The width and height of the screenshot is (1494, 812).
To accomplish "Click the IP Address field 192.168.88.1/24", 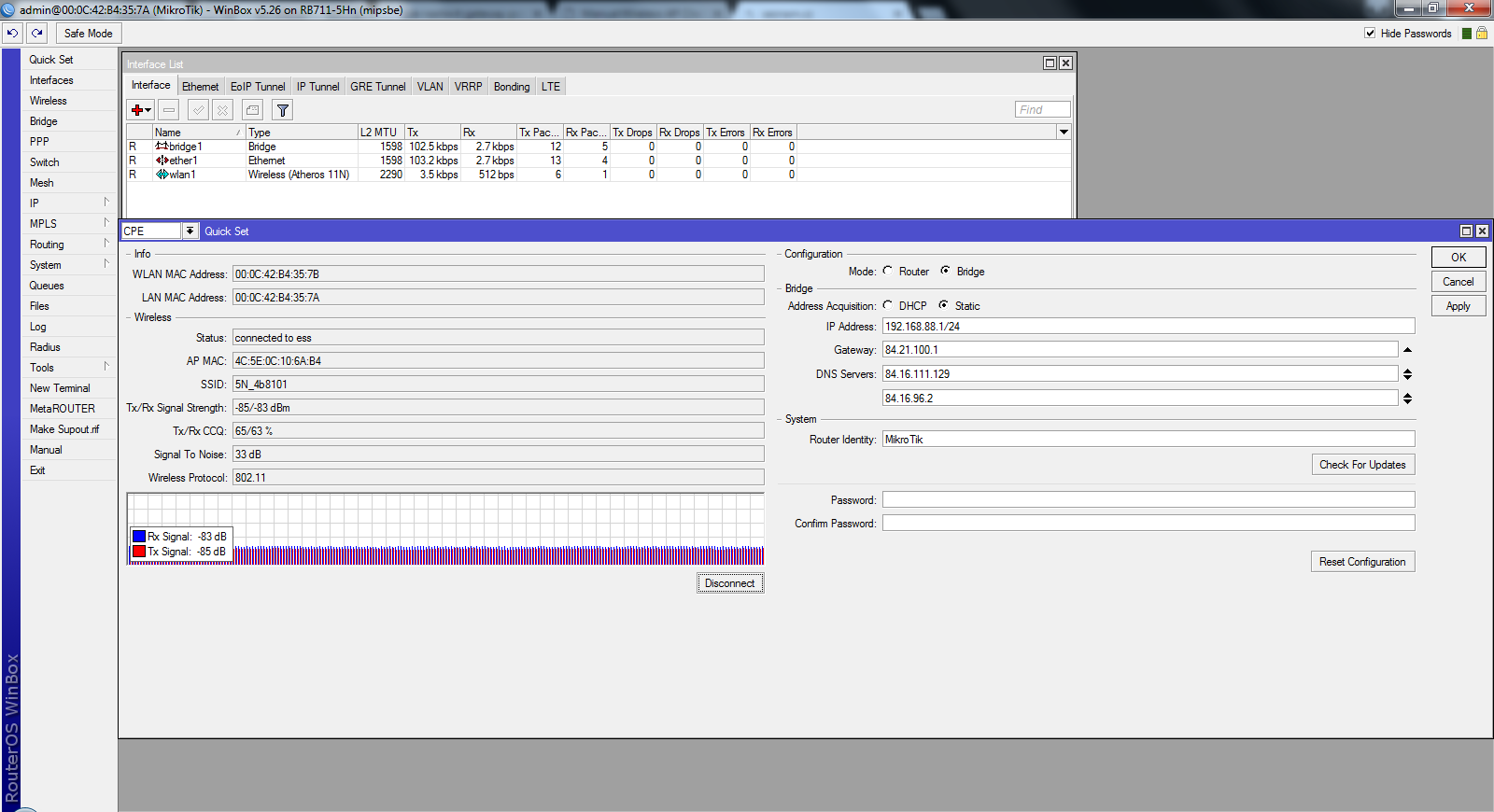I will [x=1149, y=326].
